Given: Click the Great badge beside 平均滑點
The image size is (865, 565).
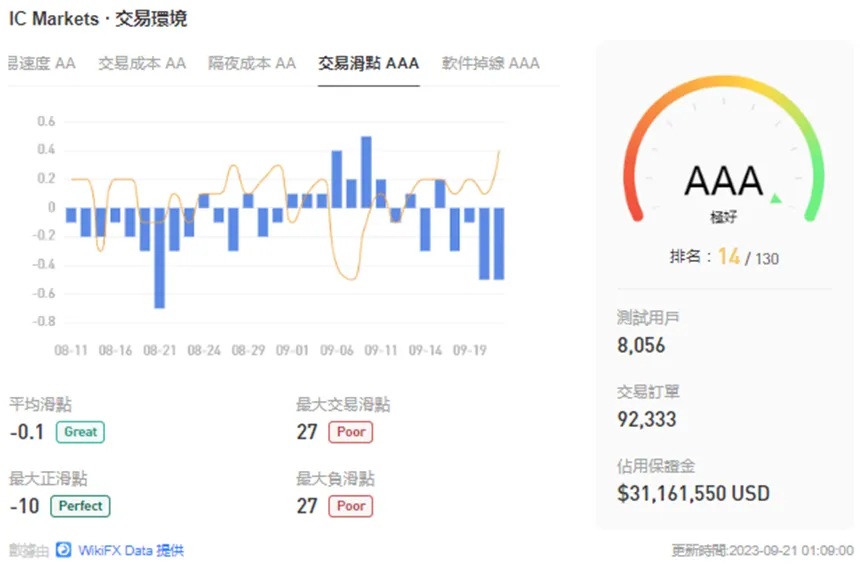Looking at the screenshot, I should [81, 432].
